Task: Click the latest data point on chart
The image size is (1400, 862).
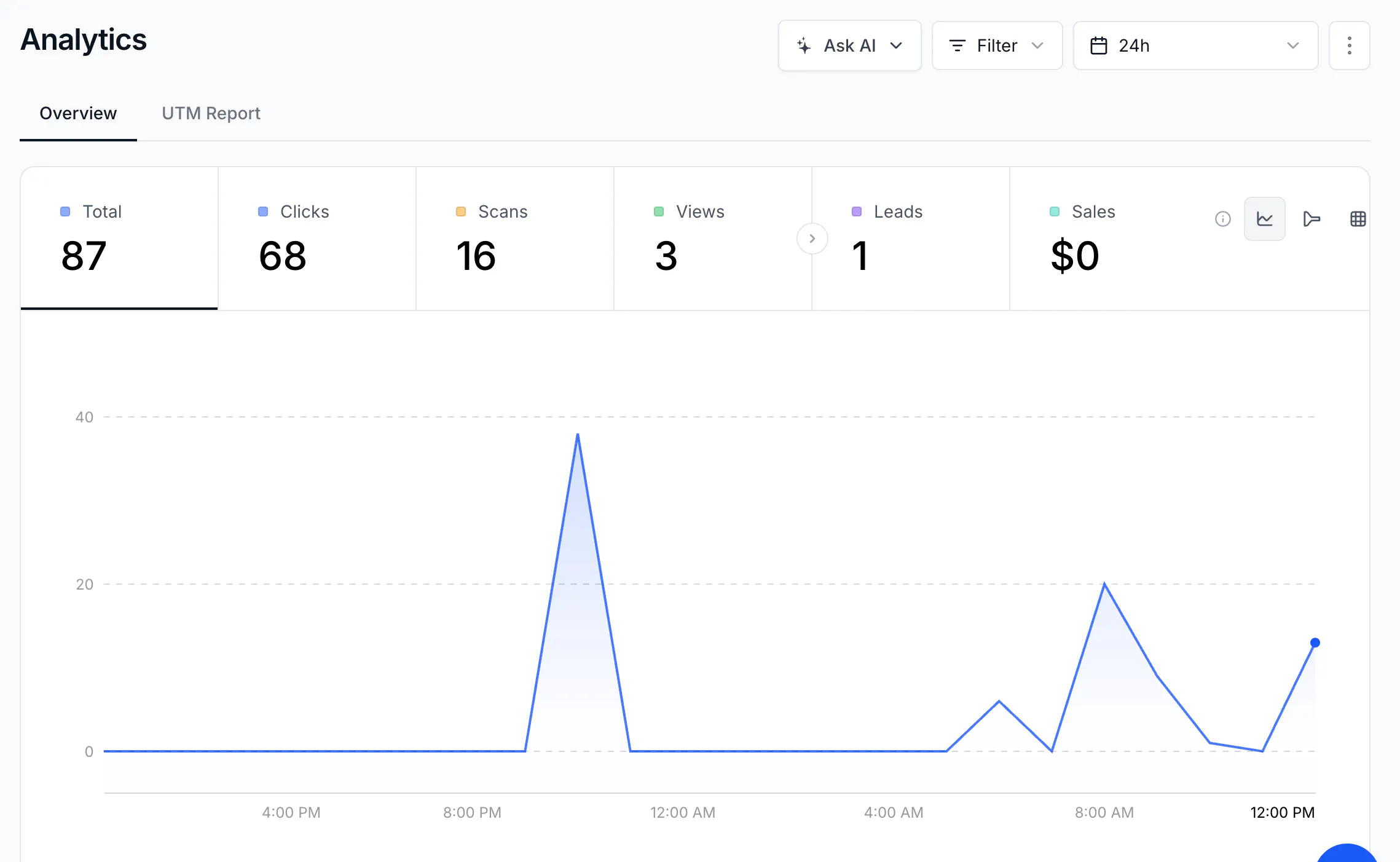Action: [x=1315, y=643]
